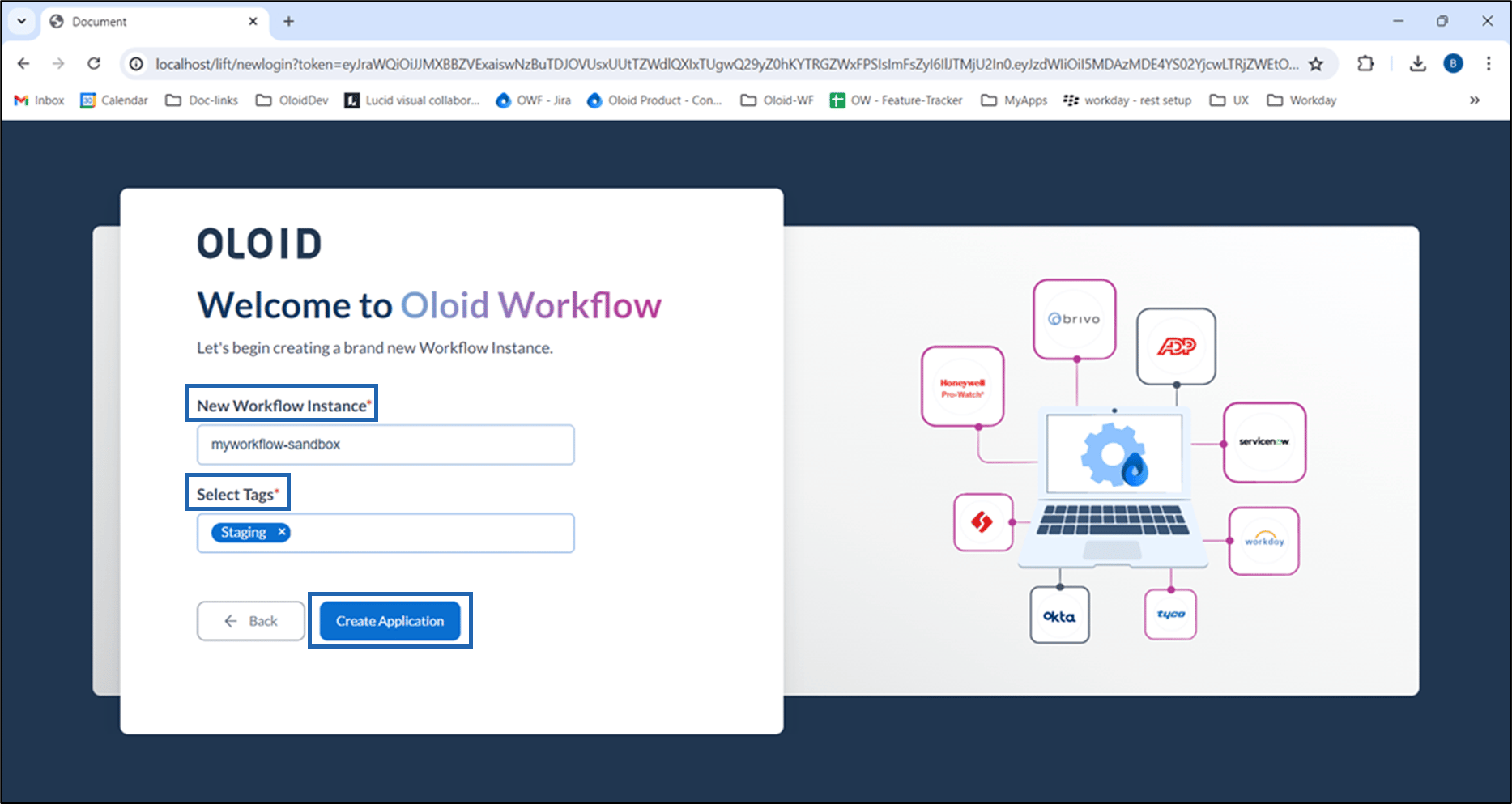Click the Select Tags label

point(237,494)
